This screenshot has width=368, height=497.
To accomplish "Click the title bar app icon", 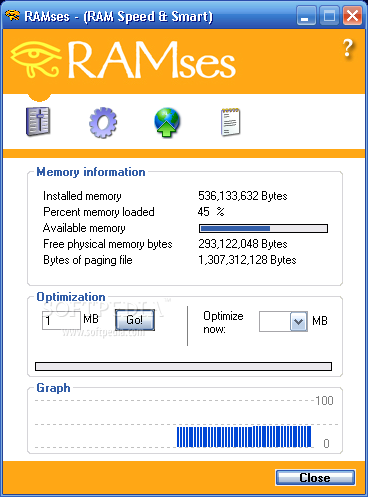I will (x=13, y=15).
